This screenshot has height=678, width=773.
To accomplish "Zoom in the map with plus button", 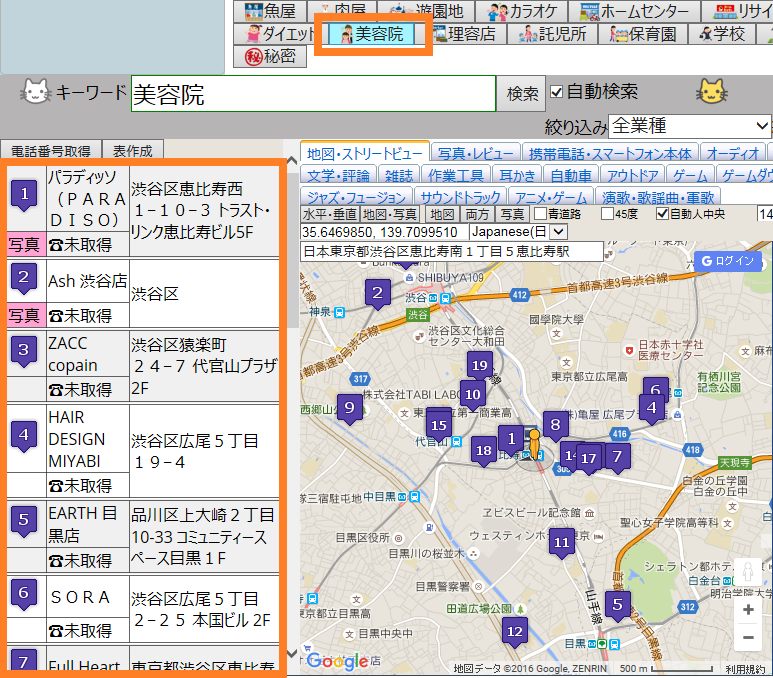I will pos(748,610).
